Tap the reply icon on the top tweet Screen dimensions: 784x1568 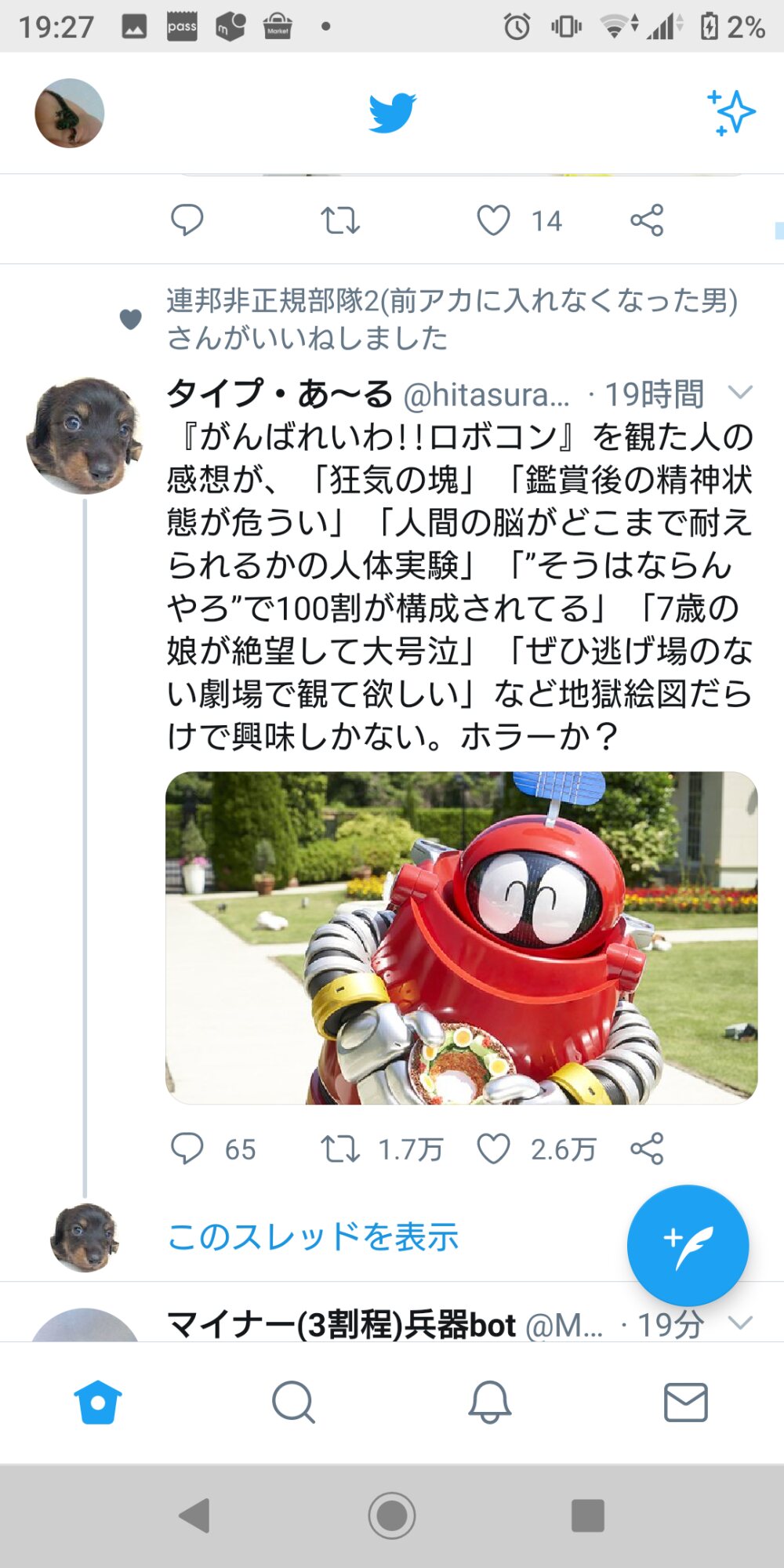tap(187, 220)
